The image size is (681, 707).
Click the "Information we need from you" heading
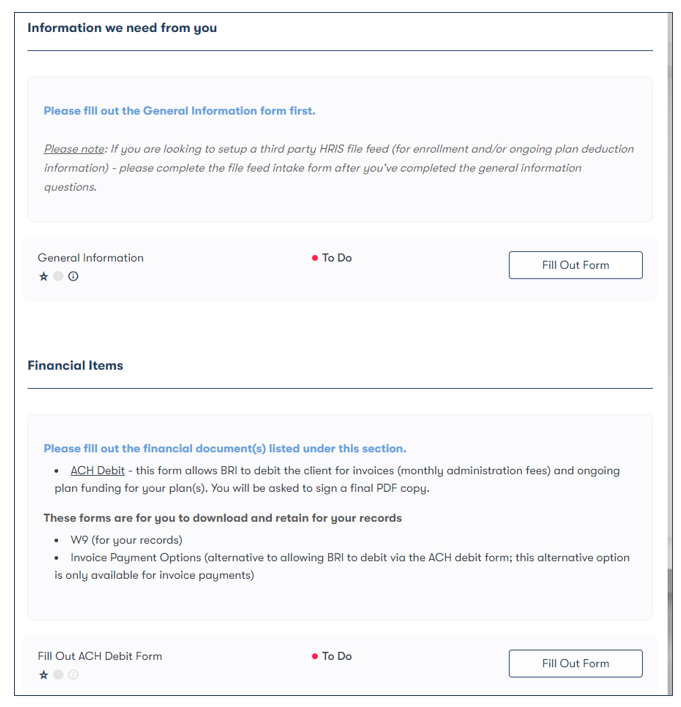pos(122,28)
